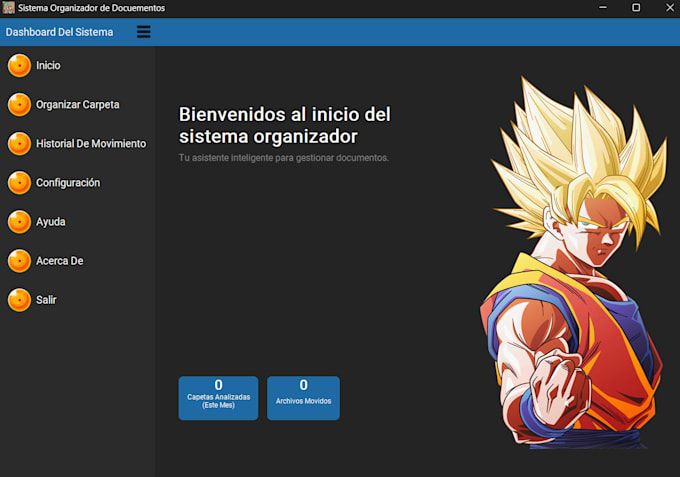Select Organizar Carpeta in the sidebar
Viewport: 680px width, 477px height.
coord(78,105)
